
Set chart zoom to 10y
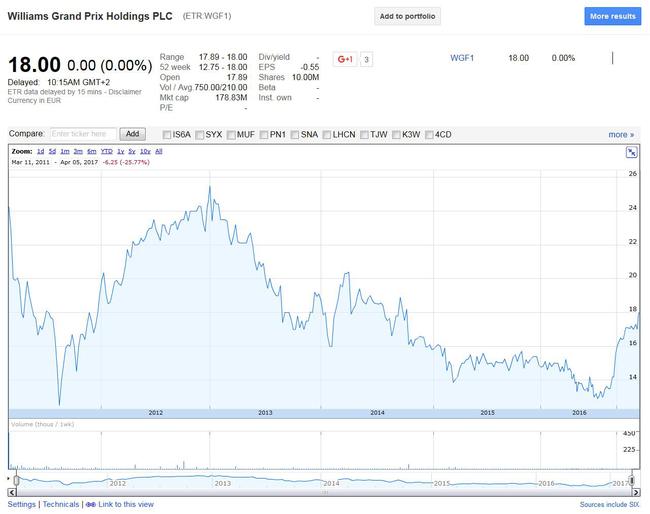coord(145,151)
